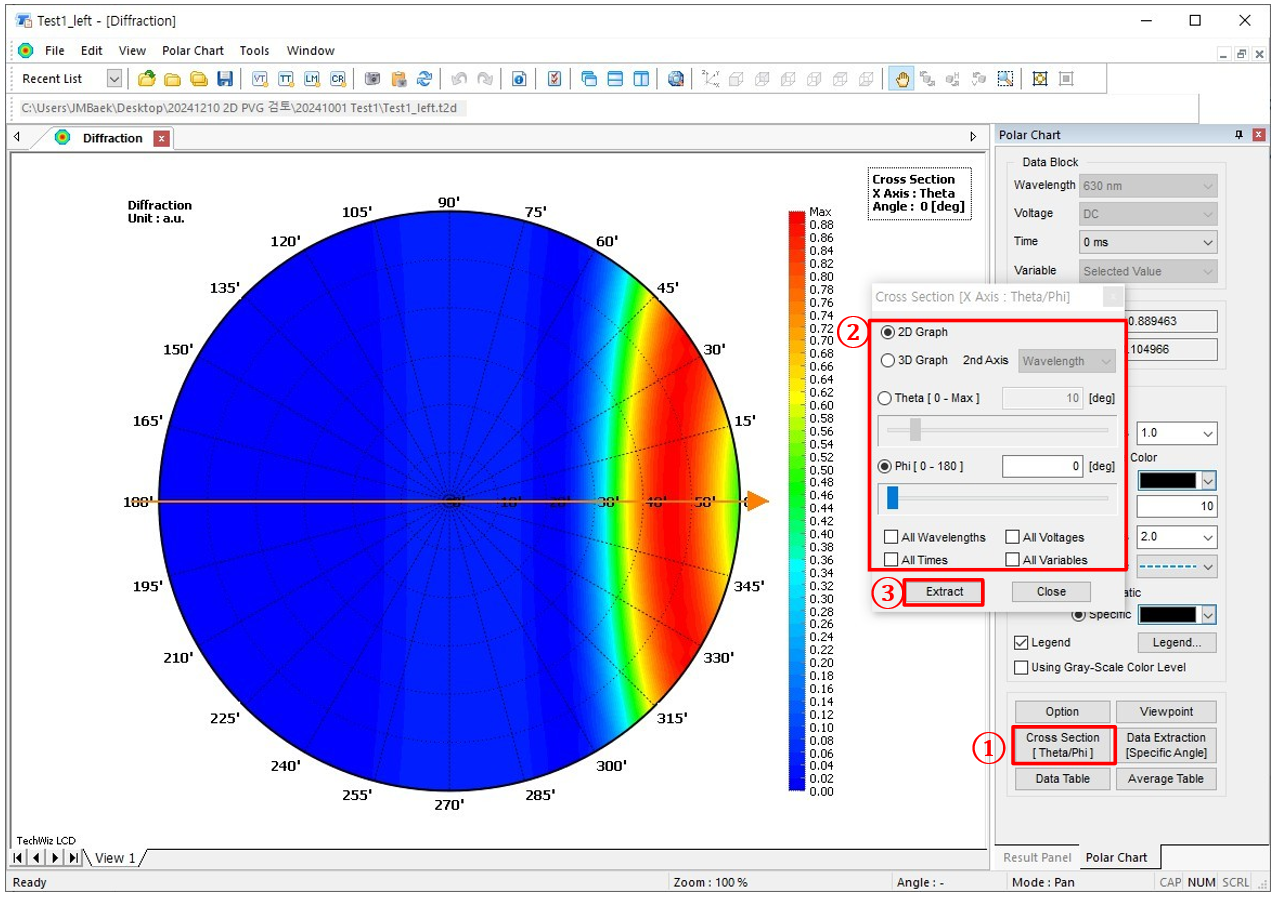Viewport: 1276px width, 897px height.
Task: Click the globe icon in toolbar
Action: click(676, 79)
